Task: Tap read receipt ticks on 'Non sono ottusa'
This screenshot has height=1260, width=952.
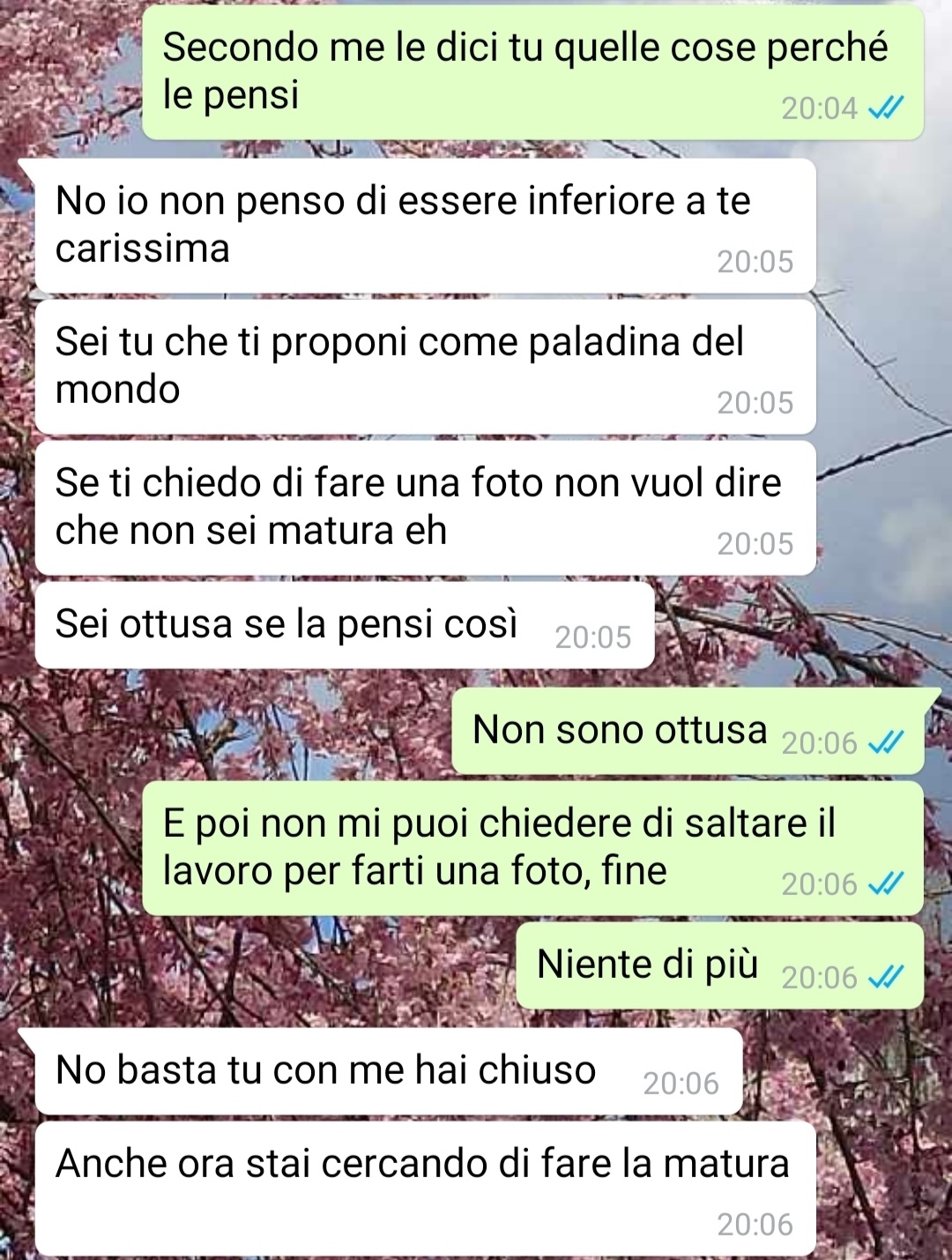Action: [x=886, y=742]
